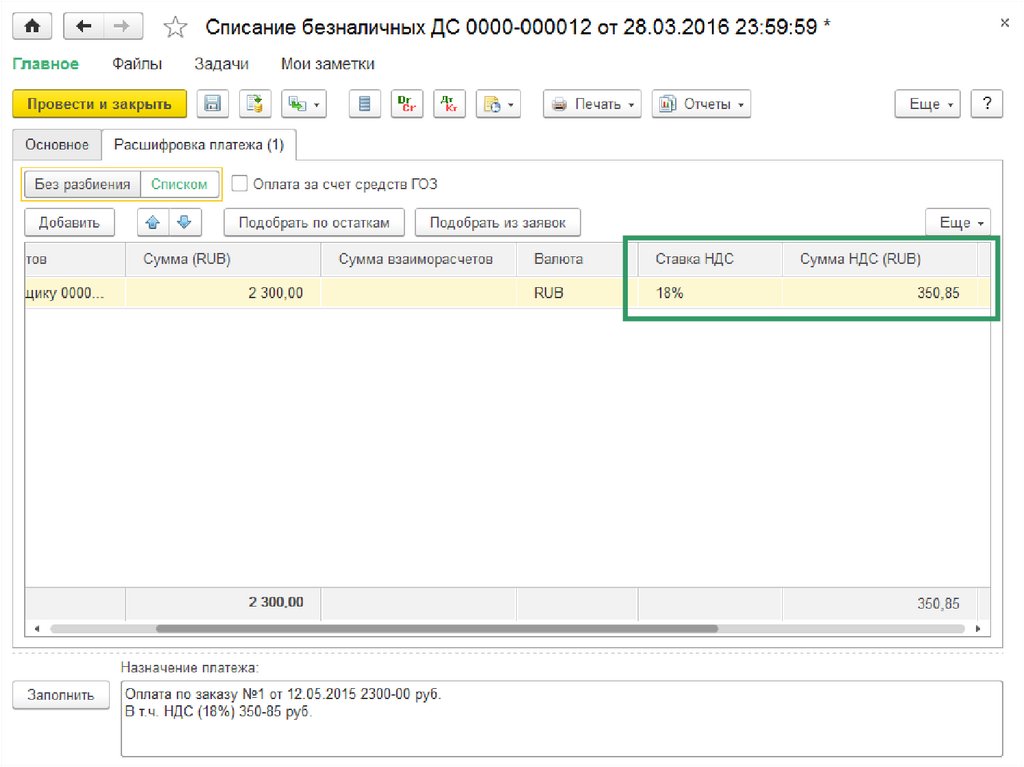Viewport: 1024px width, 767px height.
Task: Click the Home icon button
Action: 33,27
